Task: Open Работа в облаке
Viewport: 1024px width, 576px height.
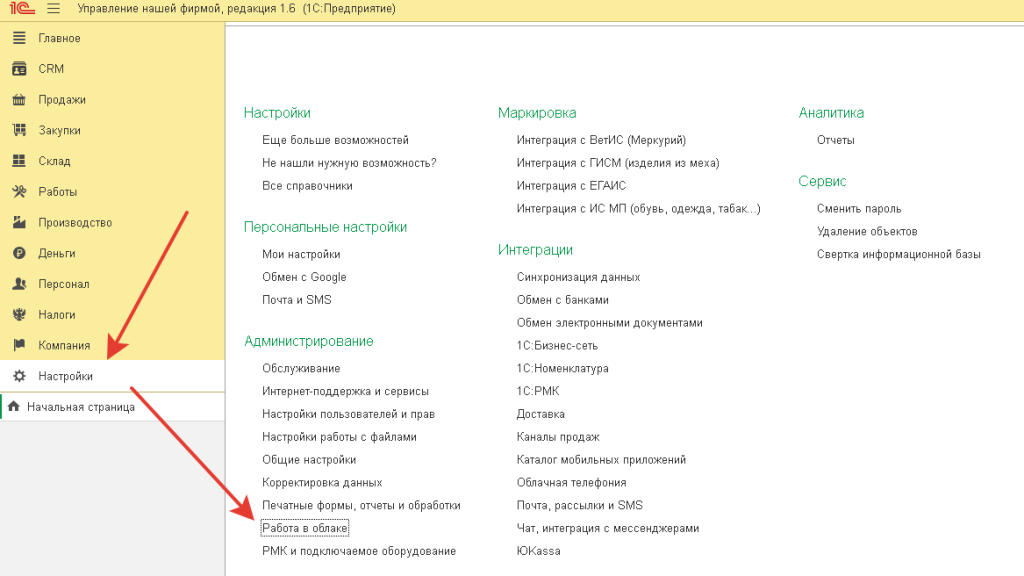Action: [304, 528]
